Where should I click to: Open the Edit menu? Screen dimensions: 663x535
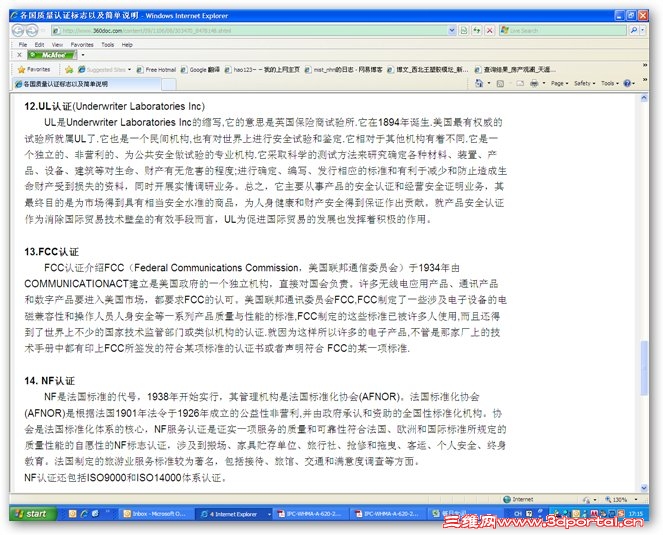pos(39,44)
